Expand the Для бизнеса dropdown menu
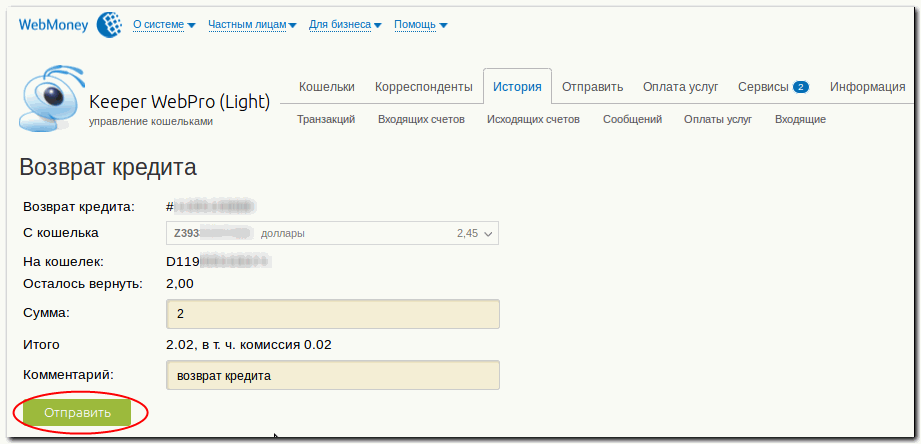 tap(345, 25)
